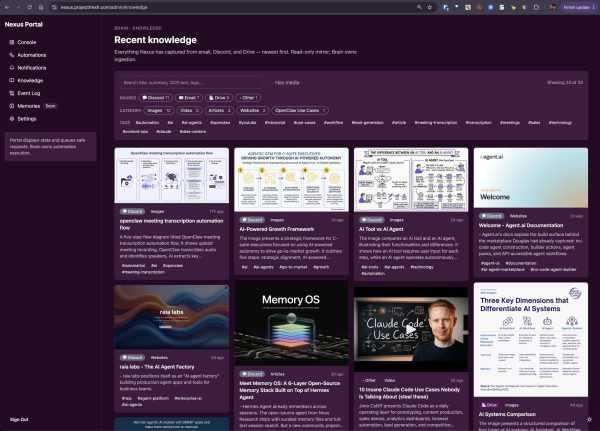Toggle the Email source filter chip

189,98
